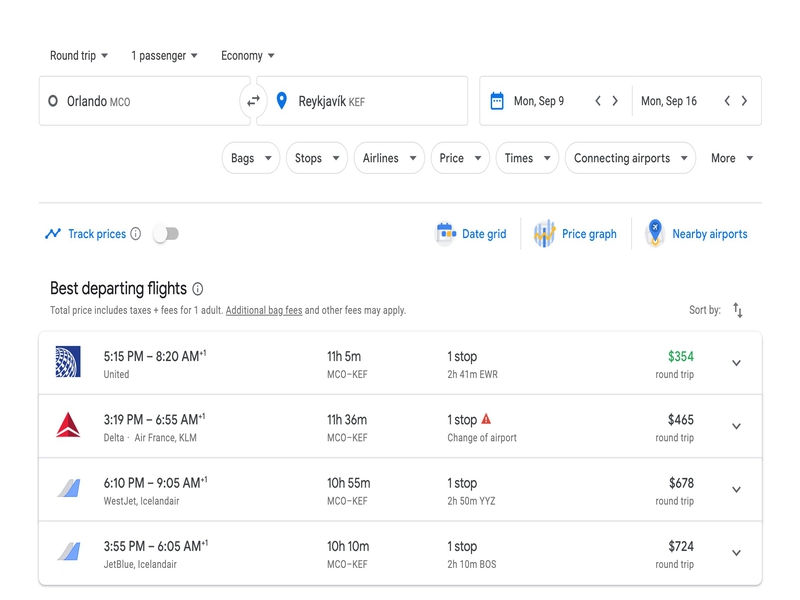
Task: Select the 3:19 PM – 6:55 AM Delta flight
Action: coord(400,426)
